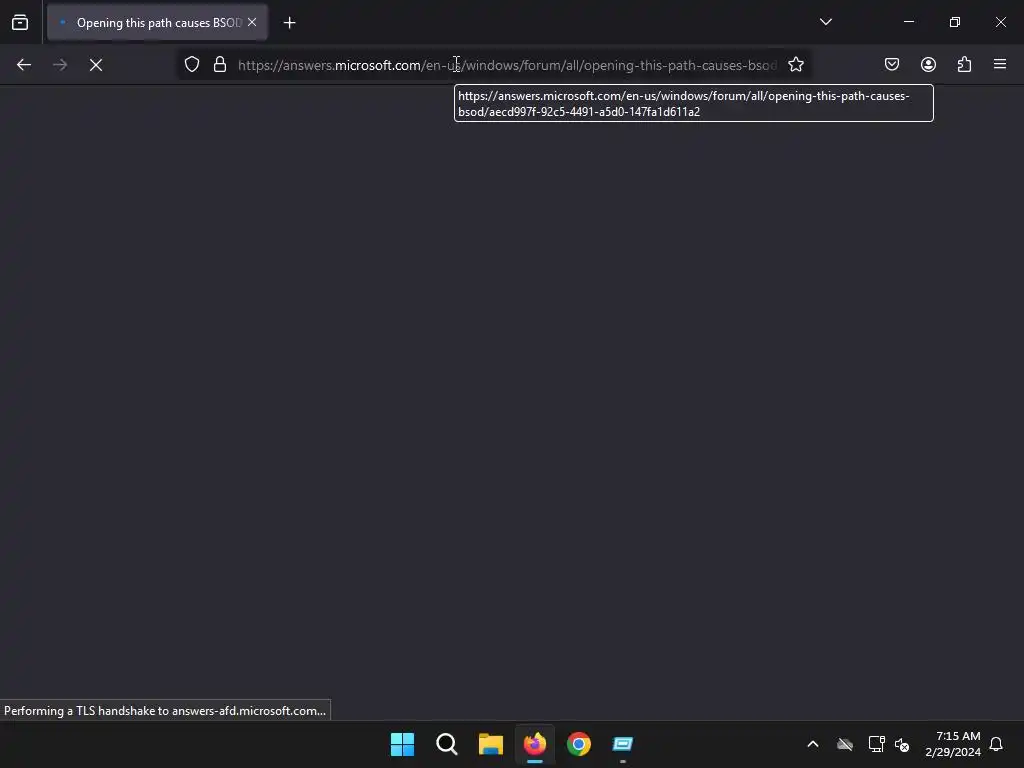
Task: Open Windows Start menu
Action: click(x=402, y=744)
